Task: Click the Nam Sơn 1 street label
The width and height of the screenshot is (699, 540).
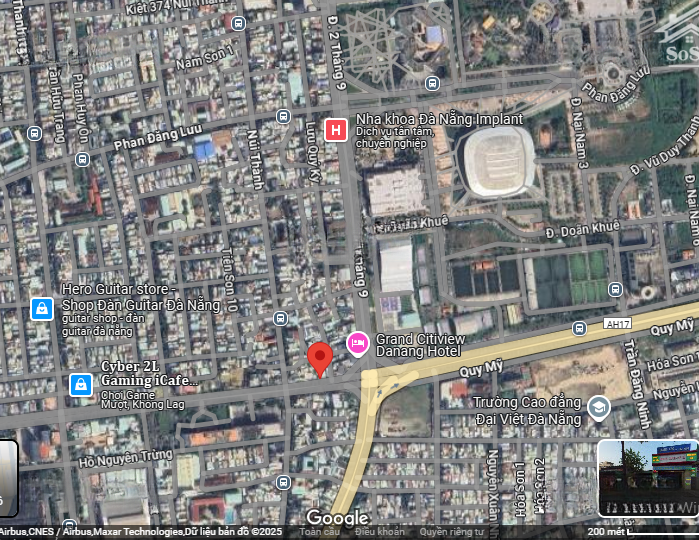Action: 204,58
